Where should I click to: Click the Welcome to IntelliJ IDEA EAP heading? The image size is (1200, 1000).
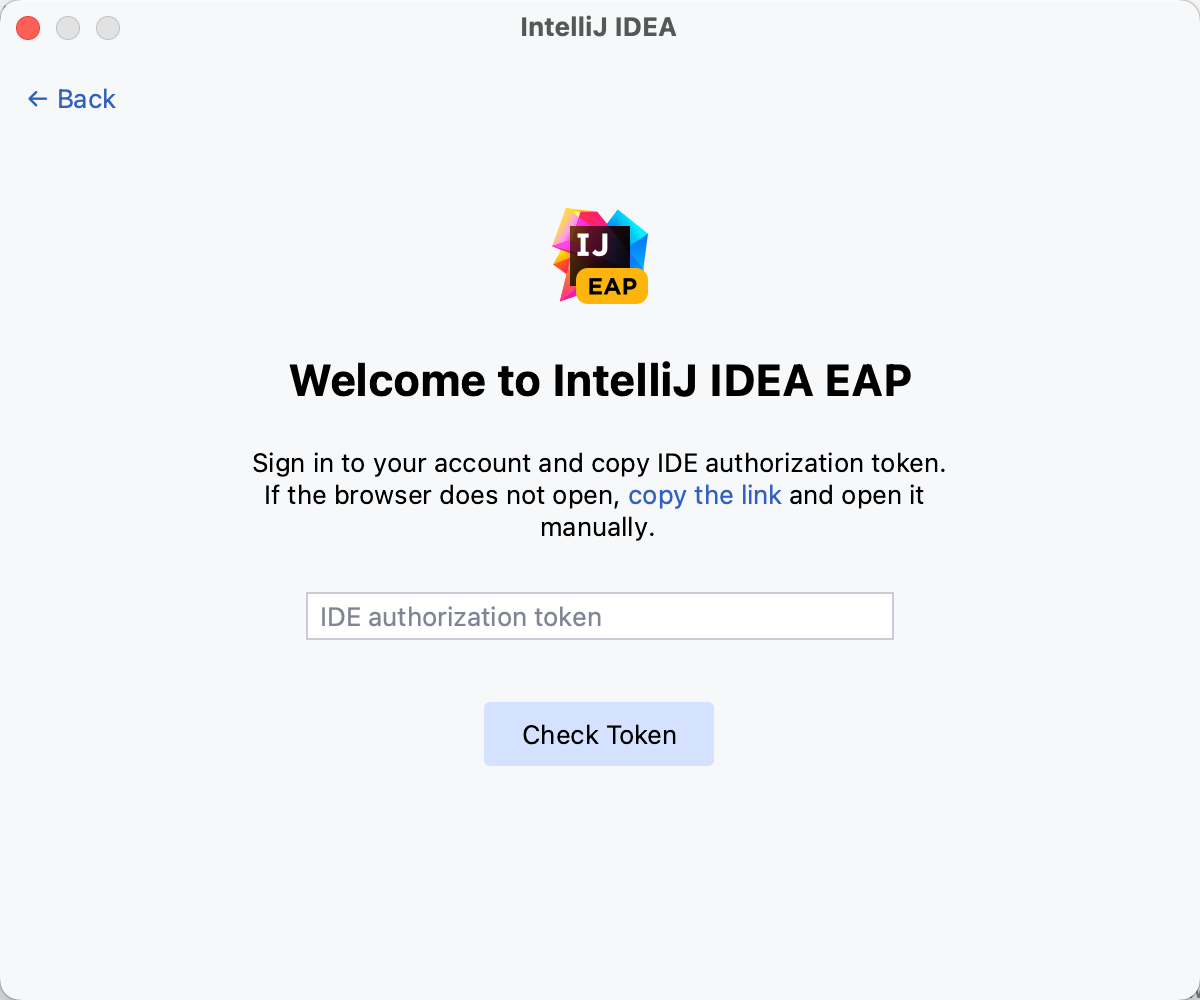click(x=599, y=380)
